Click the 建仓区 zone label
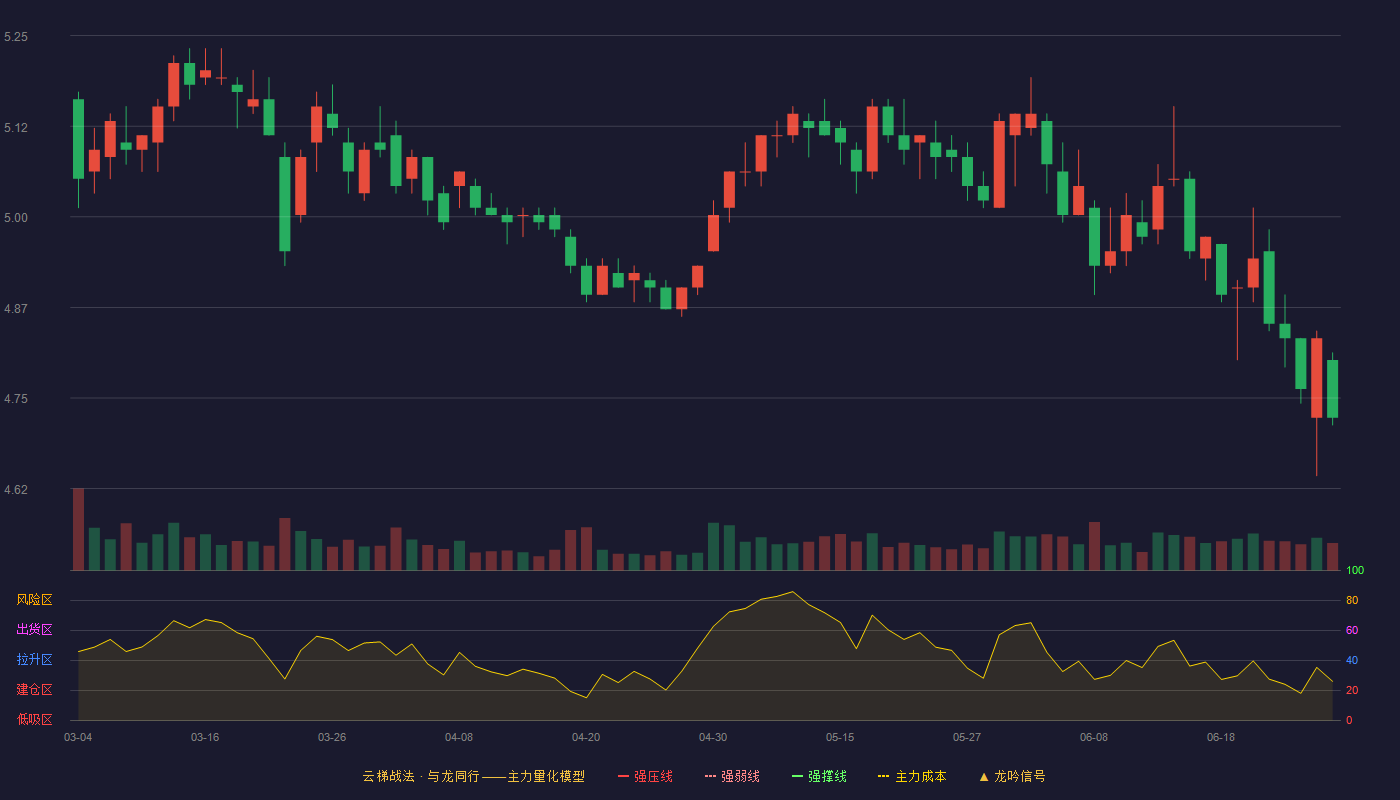This screenshot has height=800, width=1400. [34, 690]
